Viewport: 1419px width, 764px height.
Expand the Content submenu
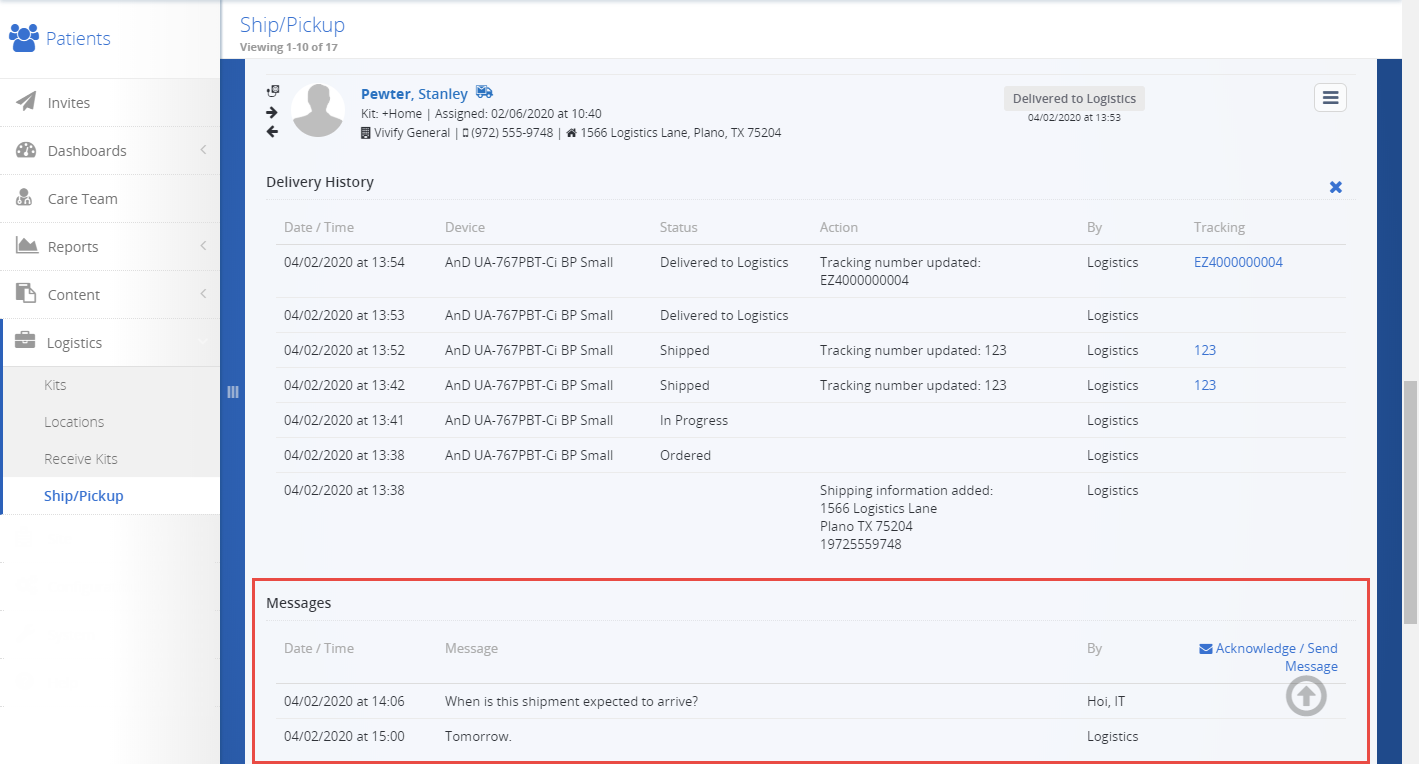click(109, 295)
